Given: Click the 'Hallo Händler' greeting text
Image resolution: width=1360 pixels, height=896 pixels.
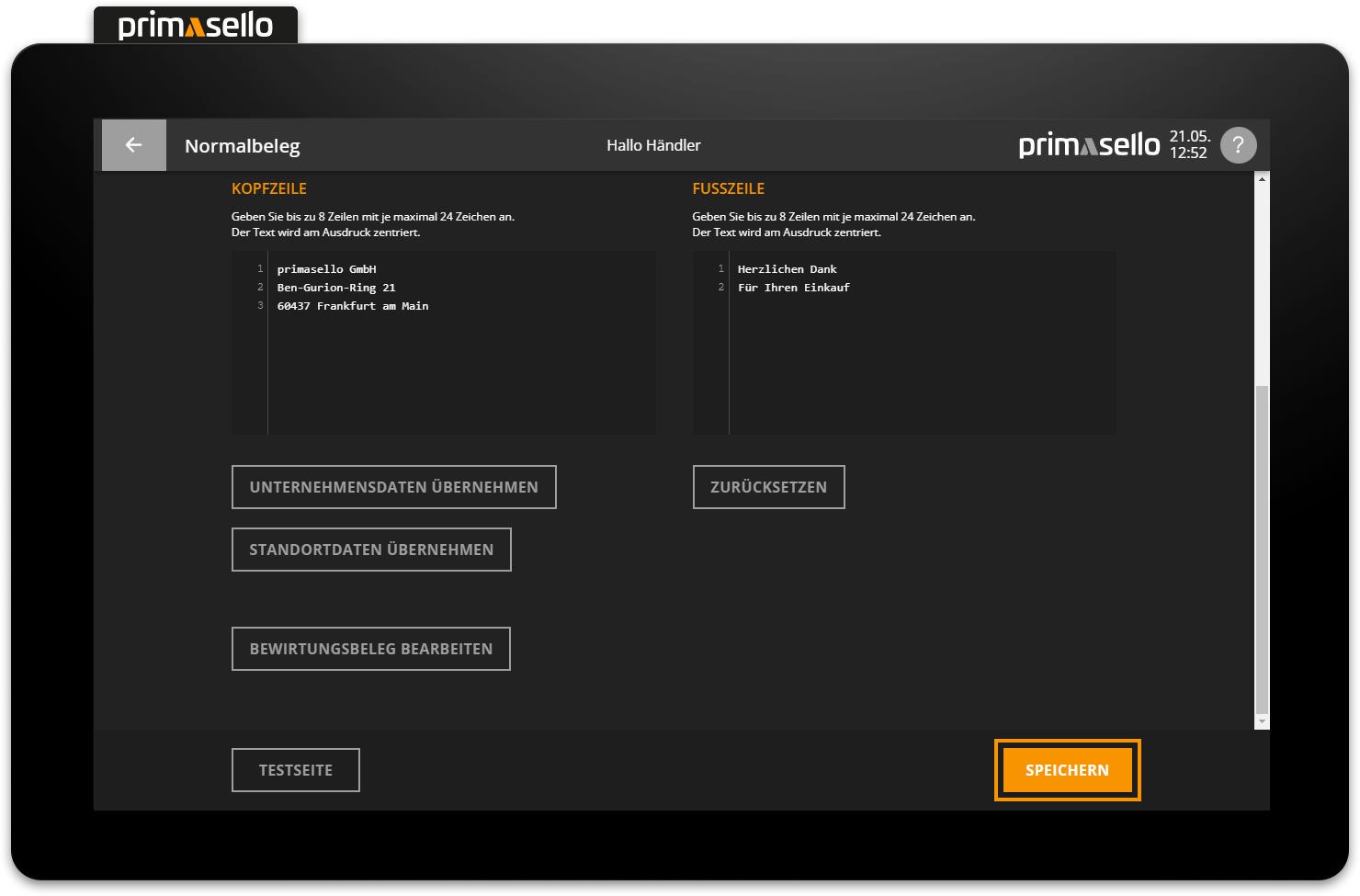Looking at the screenshot, I should [653, 145].
